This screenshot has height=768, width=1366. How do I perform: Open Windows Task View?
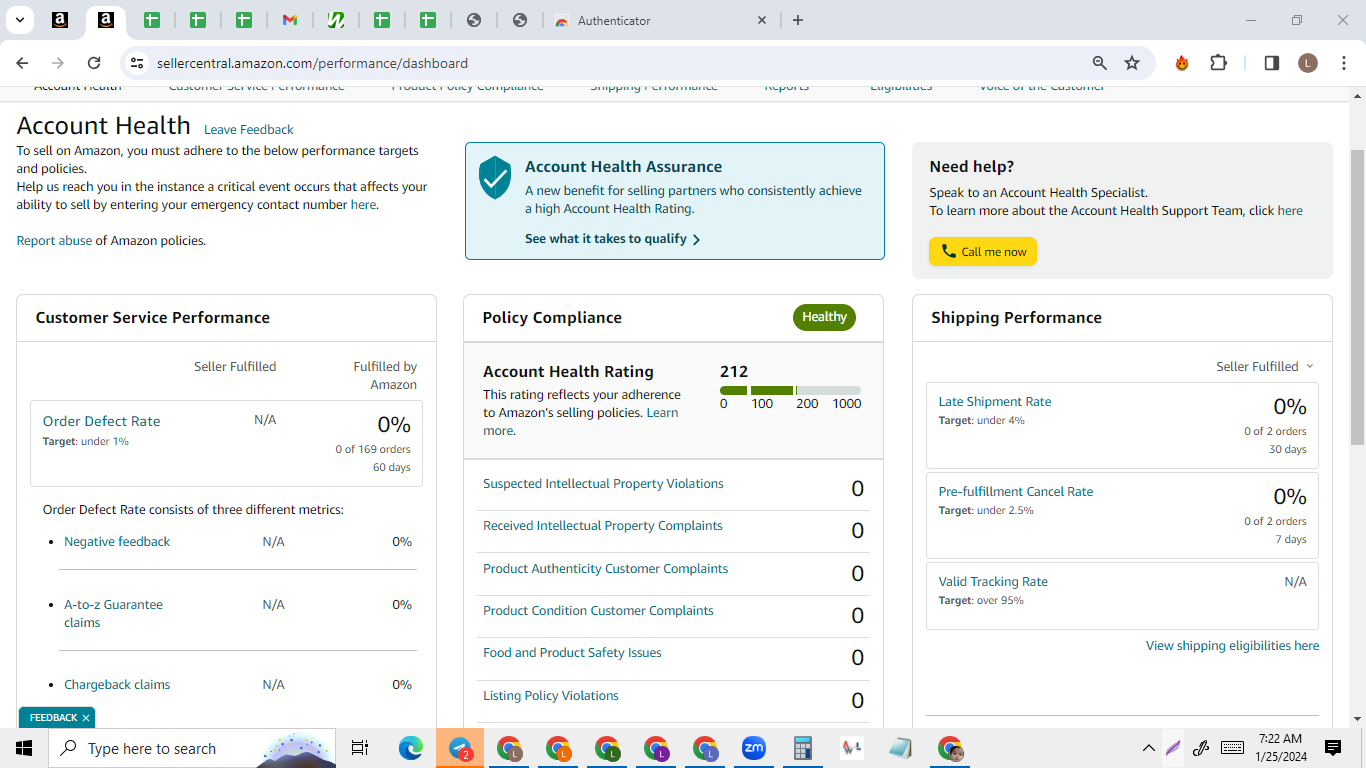pos(360,748)
